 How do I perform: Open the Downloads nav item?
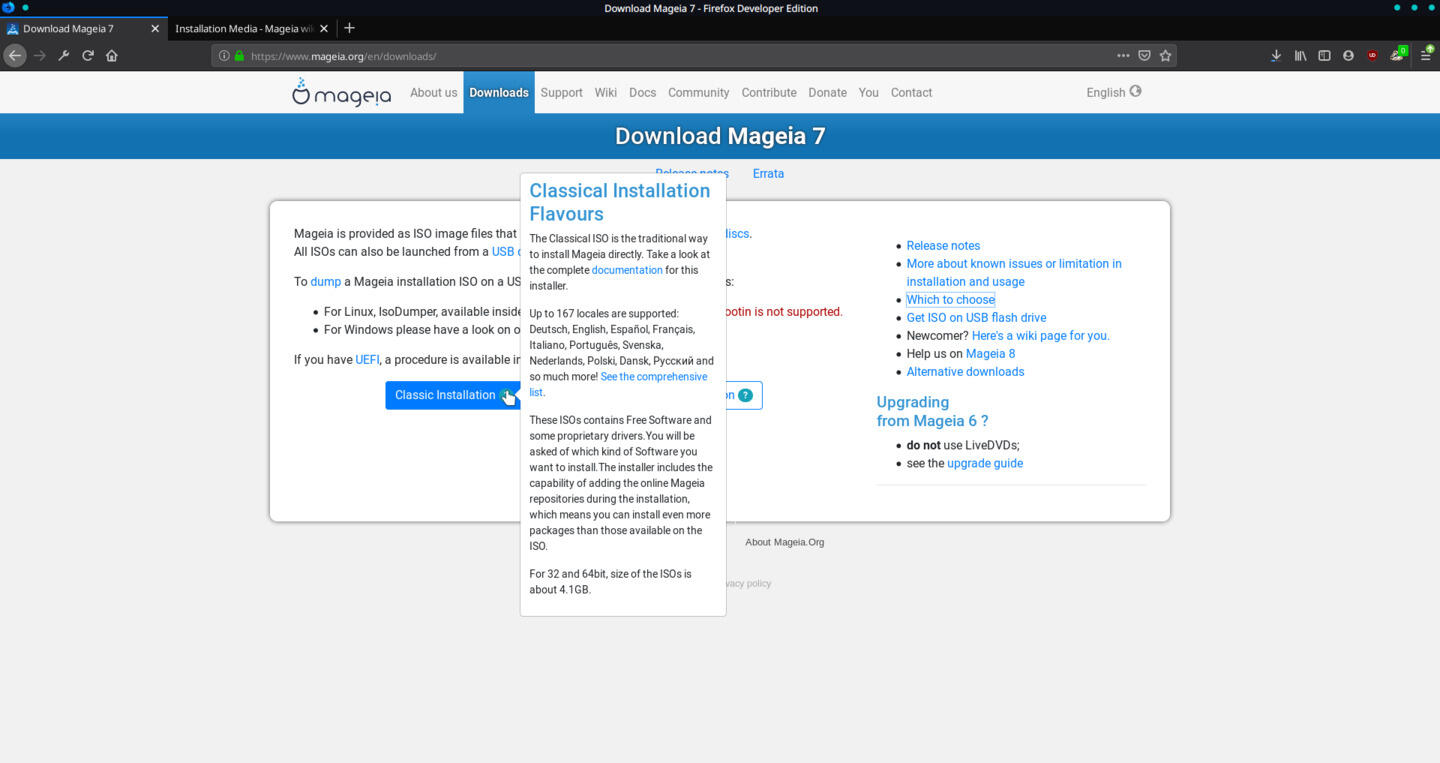pyautogui.click(x=499, y=92)
